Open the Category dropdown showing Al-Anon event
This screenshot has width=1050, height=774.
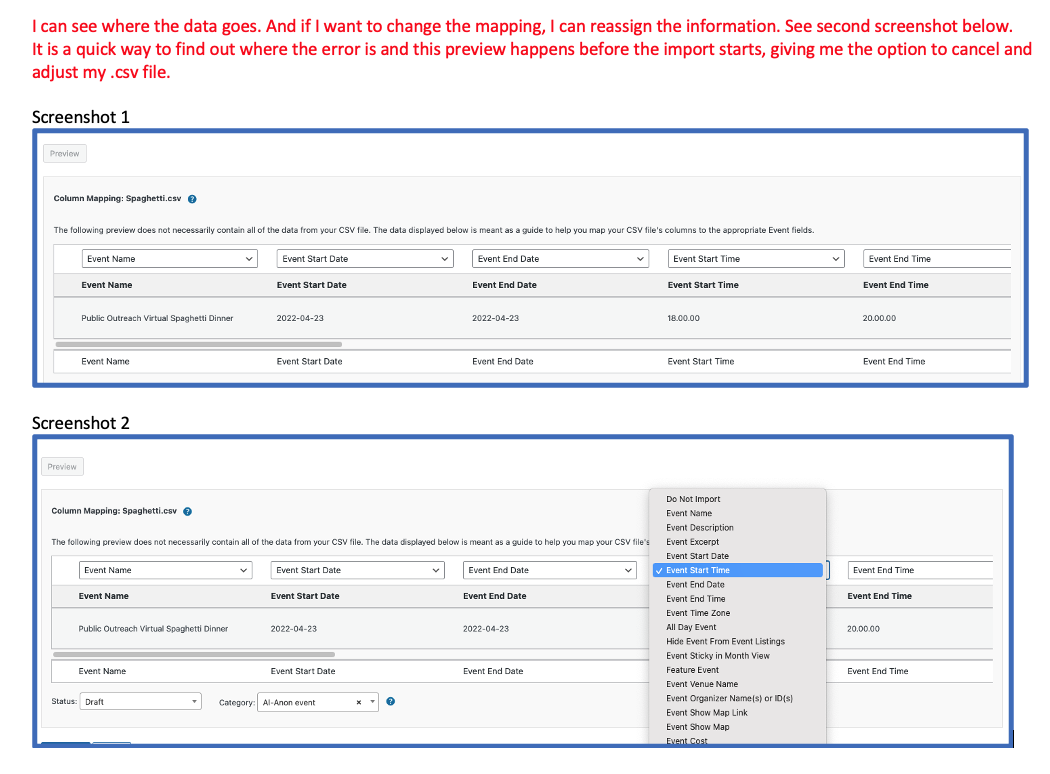tap(317, 702)
